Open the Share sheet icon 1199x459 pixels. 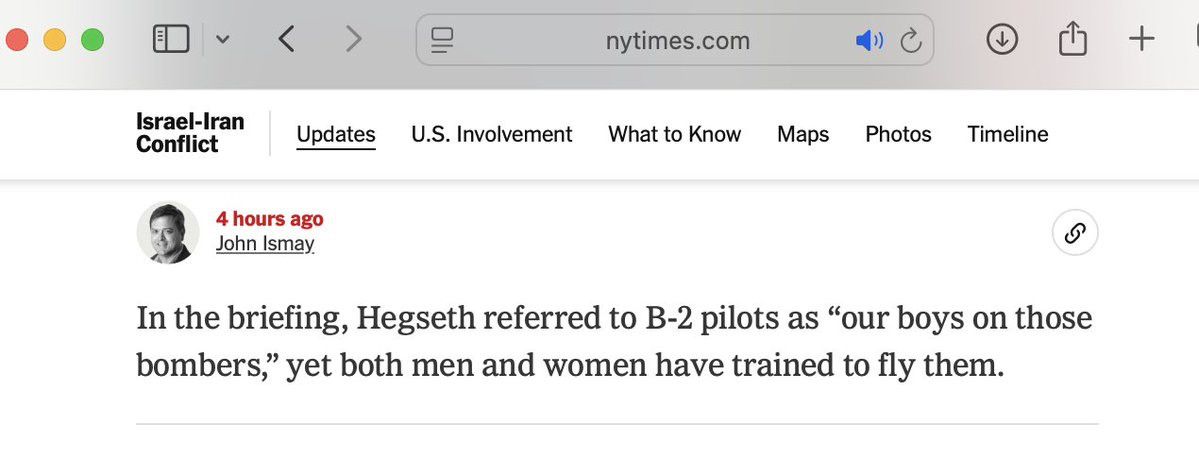tap(1073, 38)
